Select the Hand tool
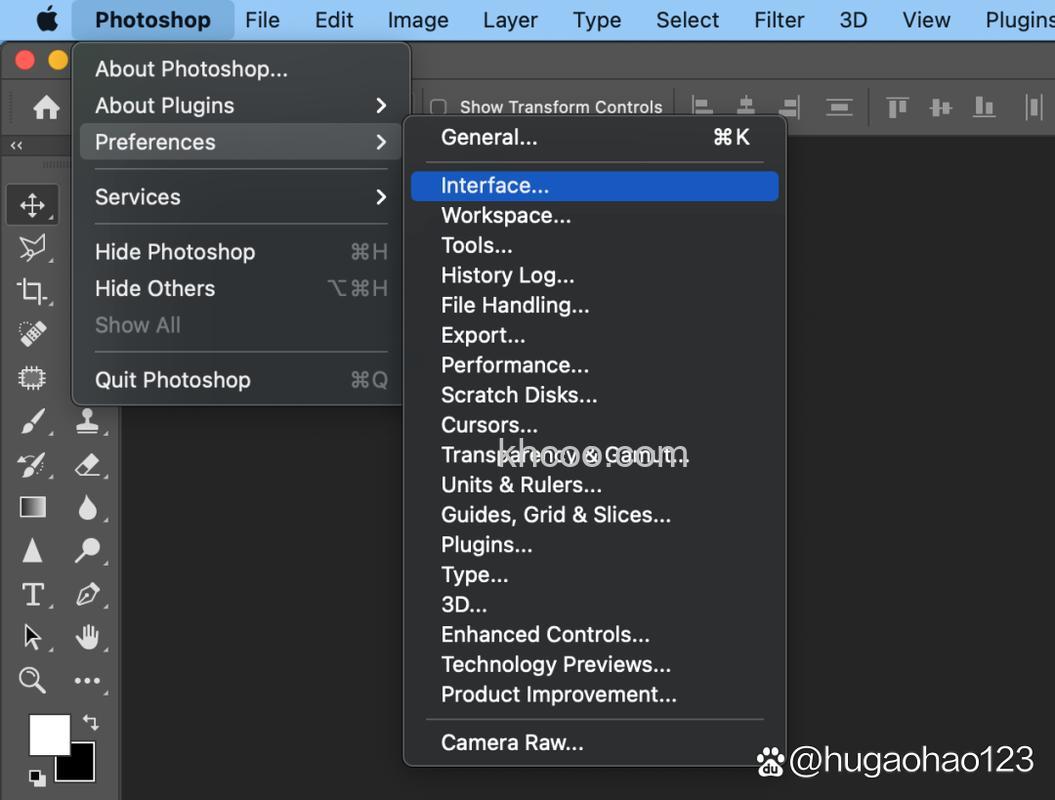 pyautogui.click(x=88, y=637)
